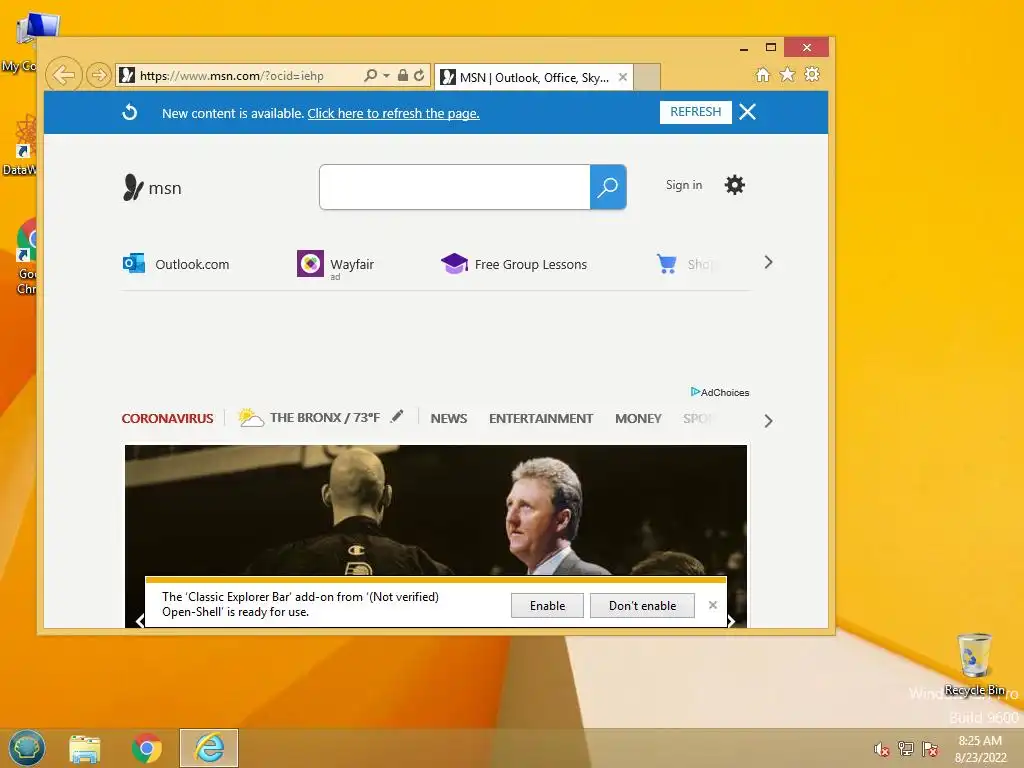Select the MSN | Outlook, Office tab

pos(532,77)
